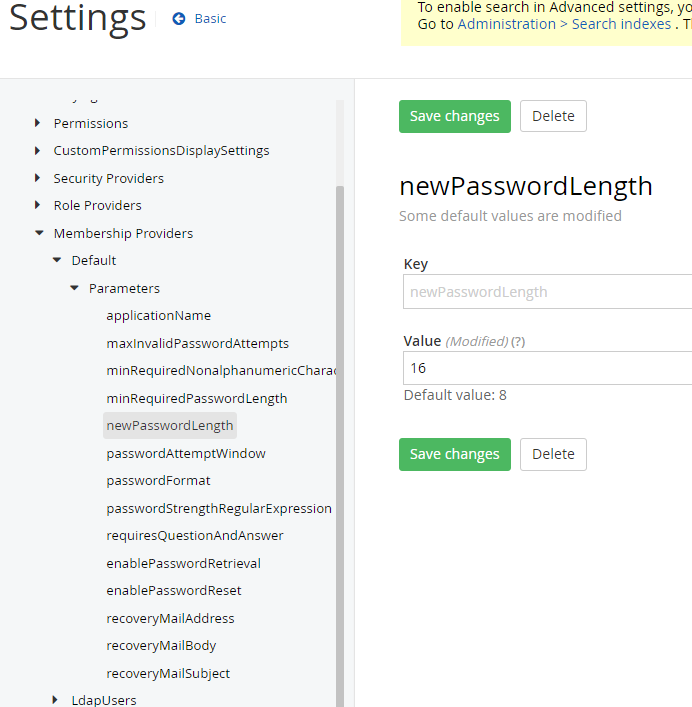The image size is (692, 707).
Task: Select newPasswordLength in the tree
Action: point(170,426)
